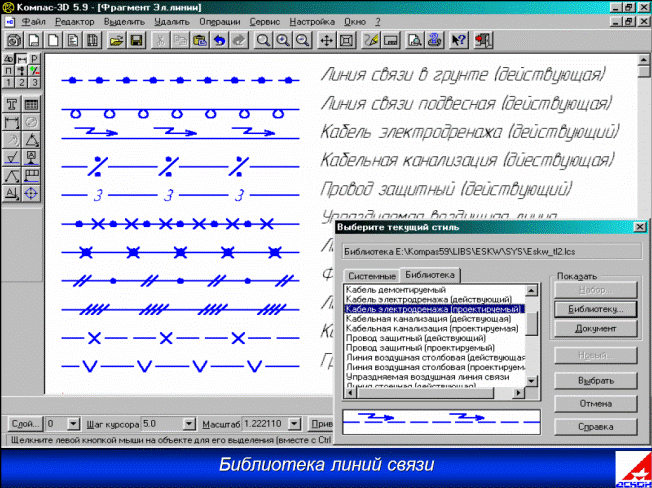The height and width of the screenshot is (488, 652).
Task: Zoom out with the minus magnifier
Action: click(303, 41)
